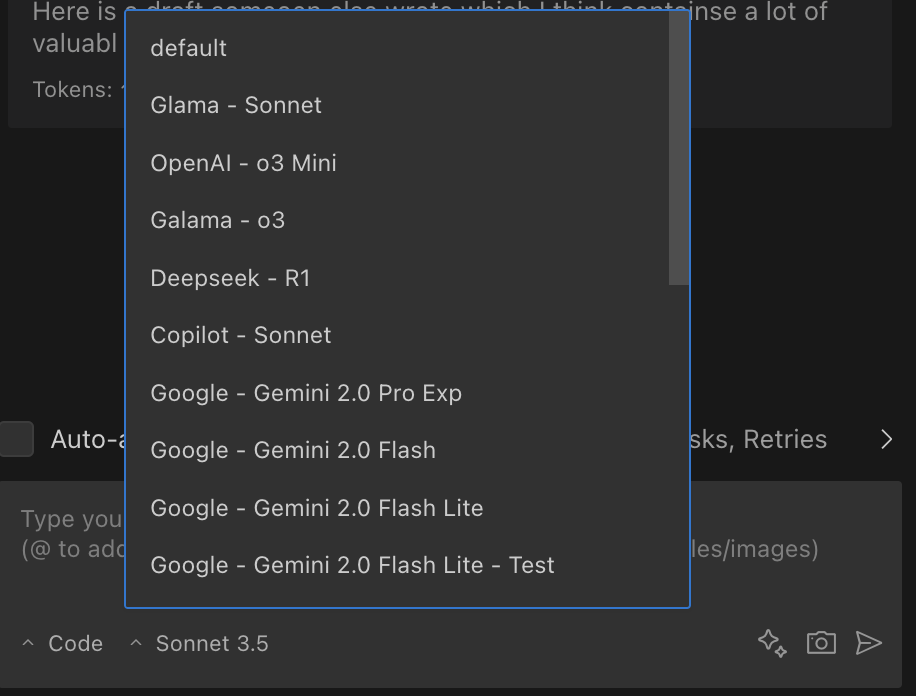The width and height of the screenshot is (916, 696).
Task: Switch to Deepseek - R1 profile
Action: pyautogui.click(x=230, y=278)
